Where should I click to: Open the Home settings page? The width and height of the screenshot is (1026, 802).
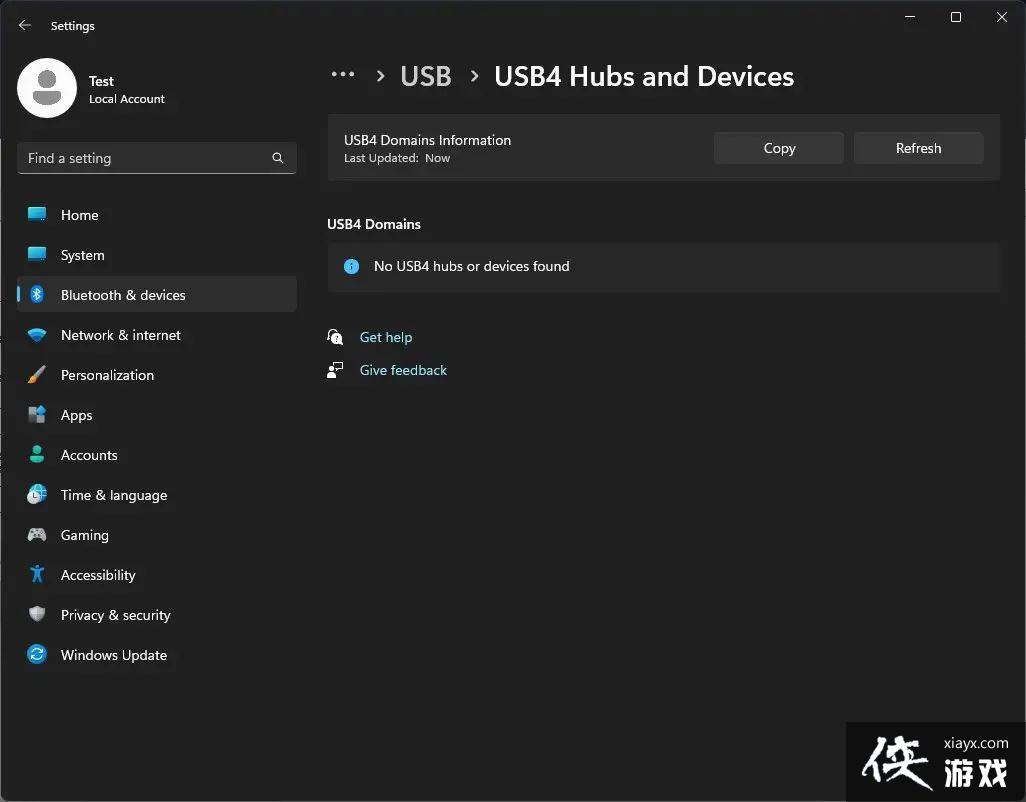tap(79, 215)
